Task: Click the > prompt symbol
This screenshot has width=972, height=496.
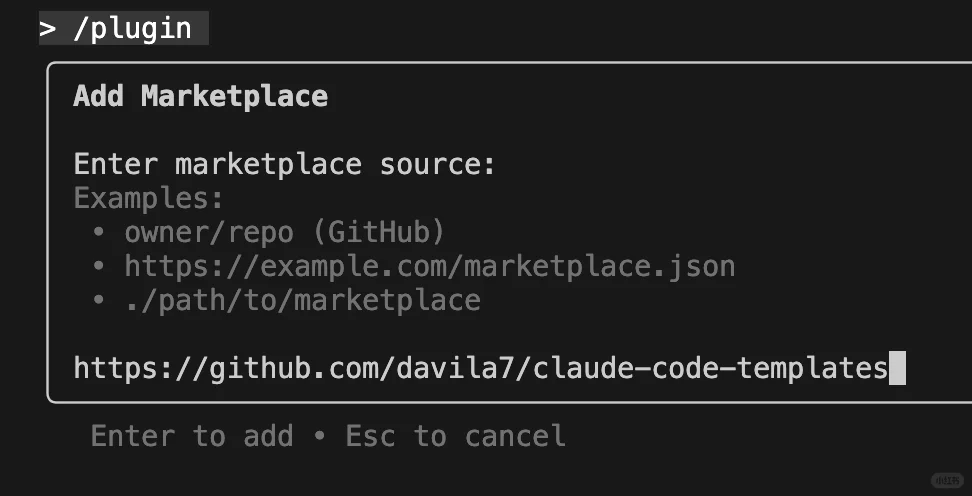Action: 48,28
